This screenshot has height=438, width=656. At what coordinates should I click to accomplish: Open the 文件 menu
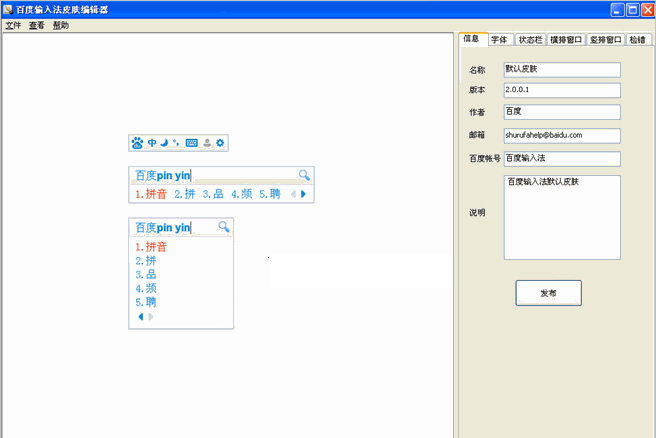click(13, 25)
